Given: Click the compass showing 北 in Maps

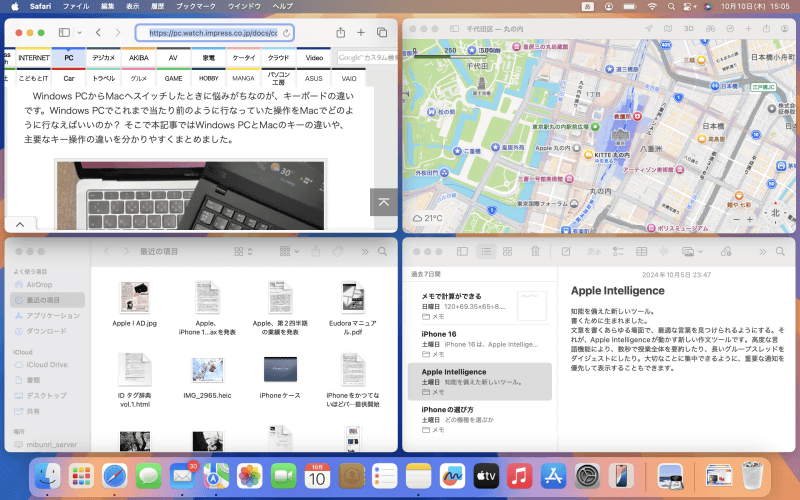Looking at the screenshot, I should (775, 213).
